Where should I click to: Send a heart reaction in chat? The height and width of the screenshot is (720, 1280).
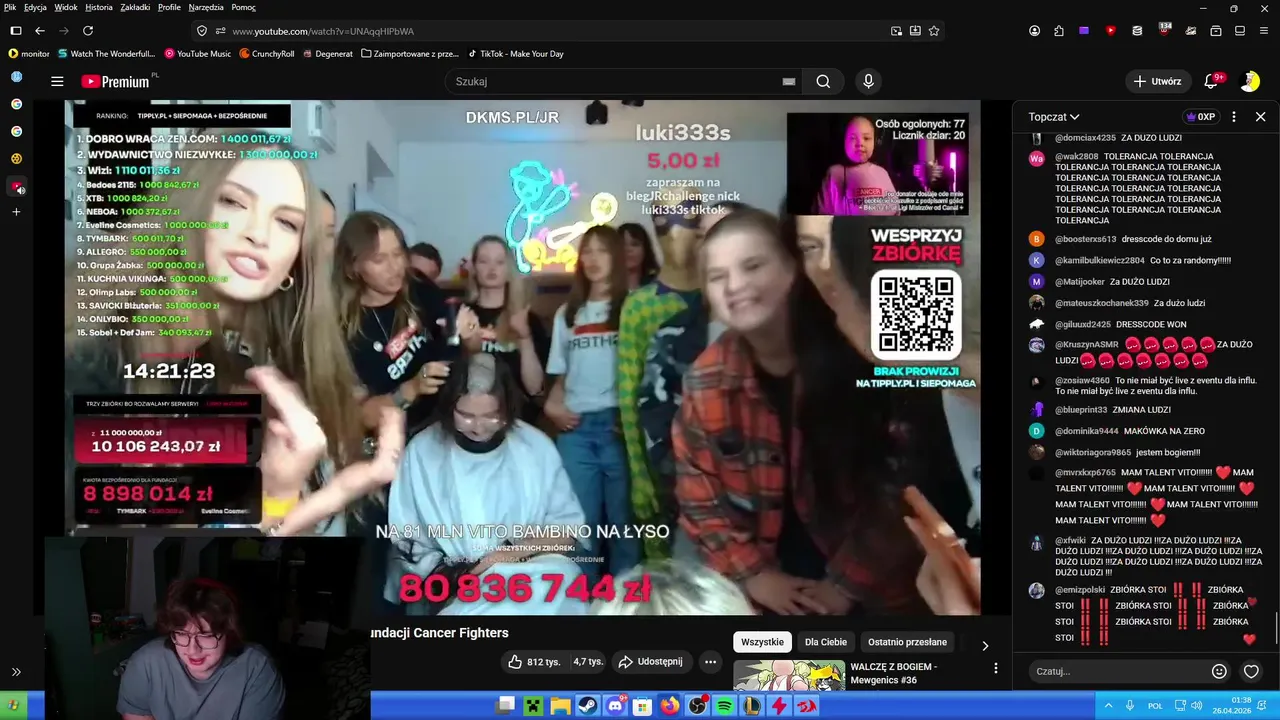(1251, 671)
